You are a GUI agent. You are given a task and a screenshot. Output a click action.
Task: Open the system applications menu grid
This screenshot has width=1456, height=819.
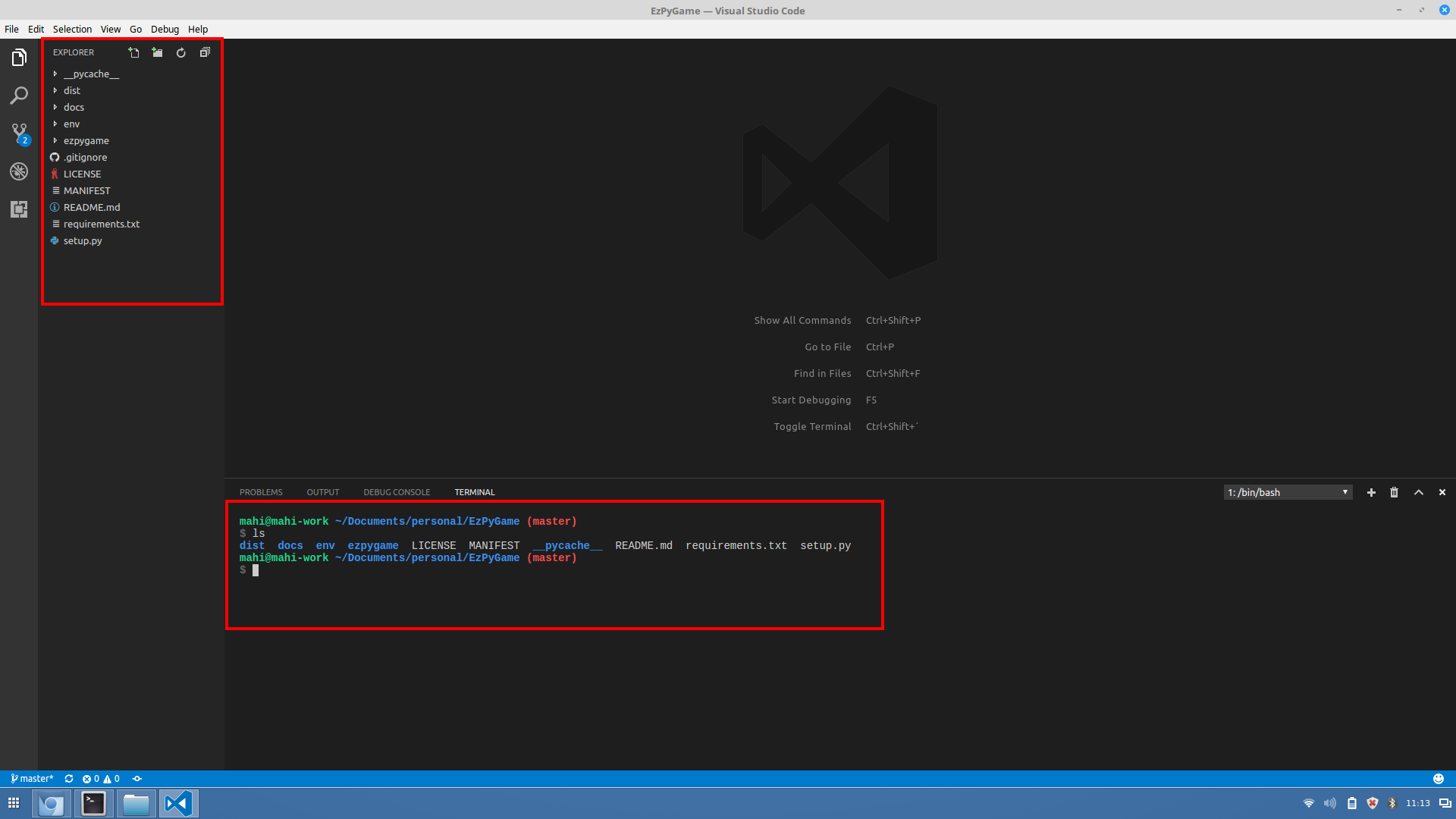pyautogui.click(x=14, y=803)
